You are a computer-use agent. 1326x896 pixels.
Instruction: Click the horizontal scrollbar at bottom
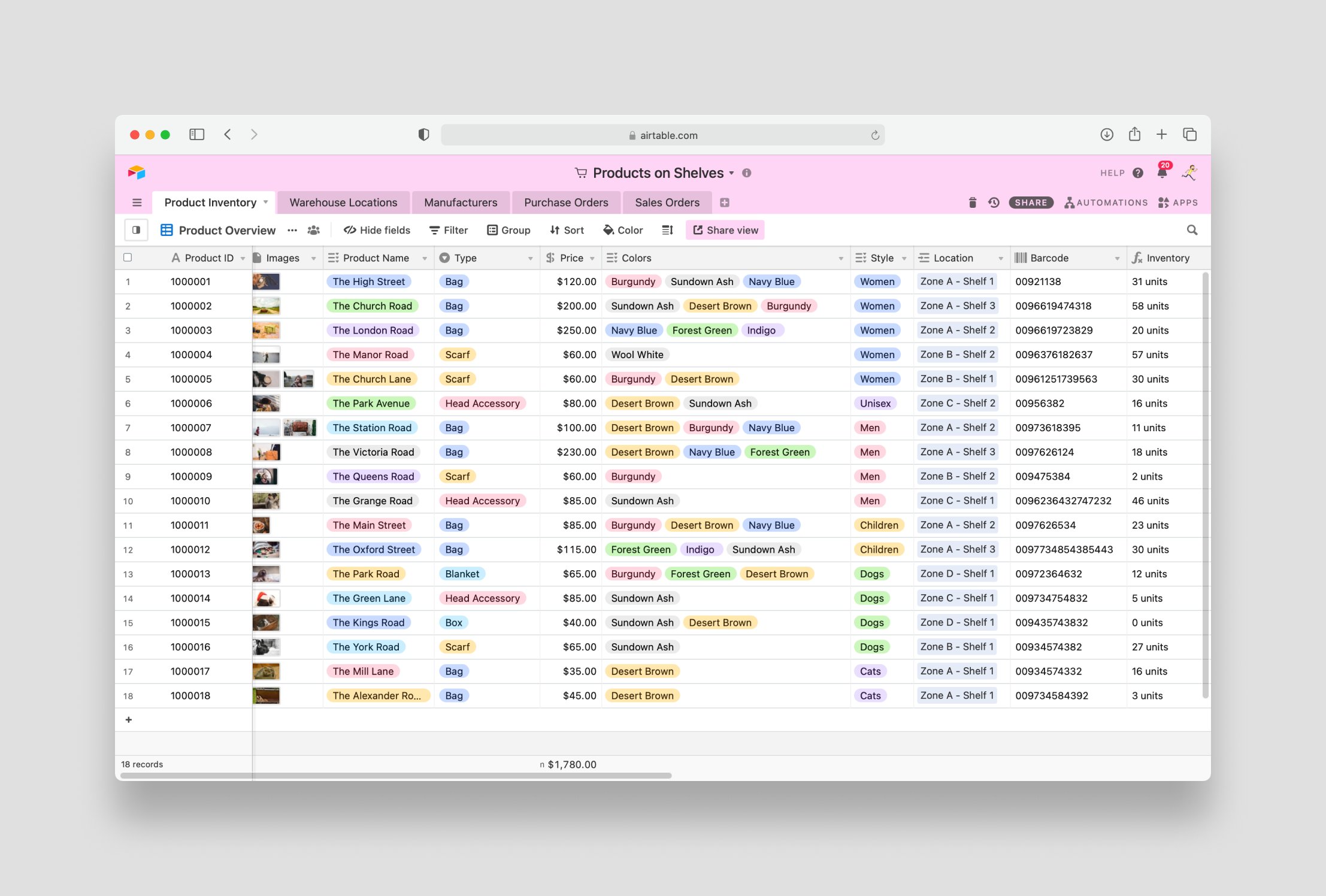(396, 776)
